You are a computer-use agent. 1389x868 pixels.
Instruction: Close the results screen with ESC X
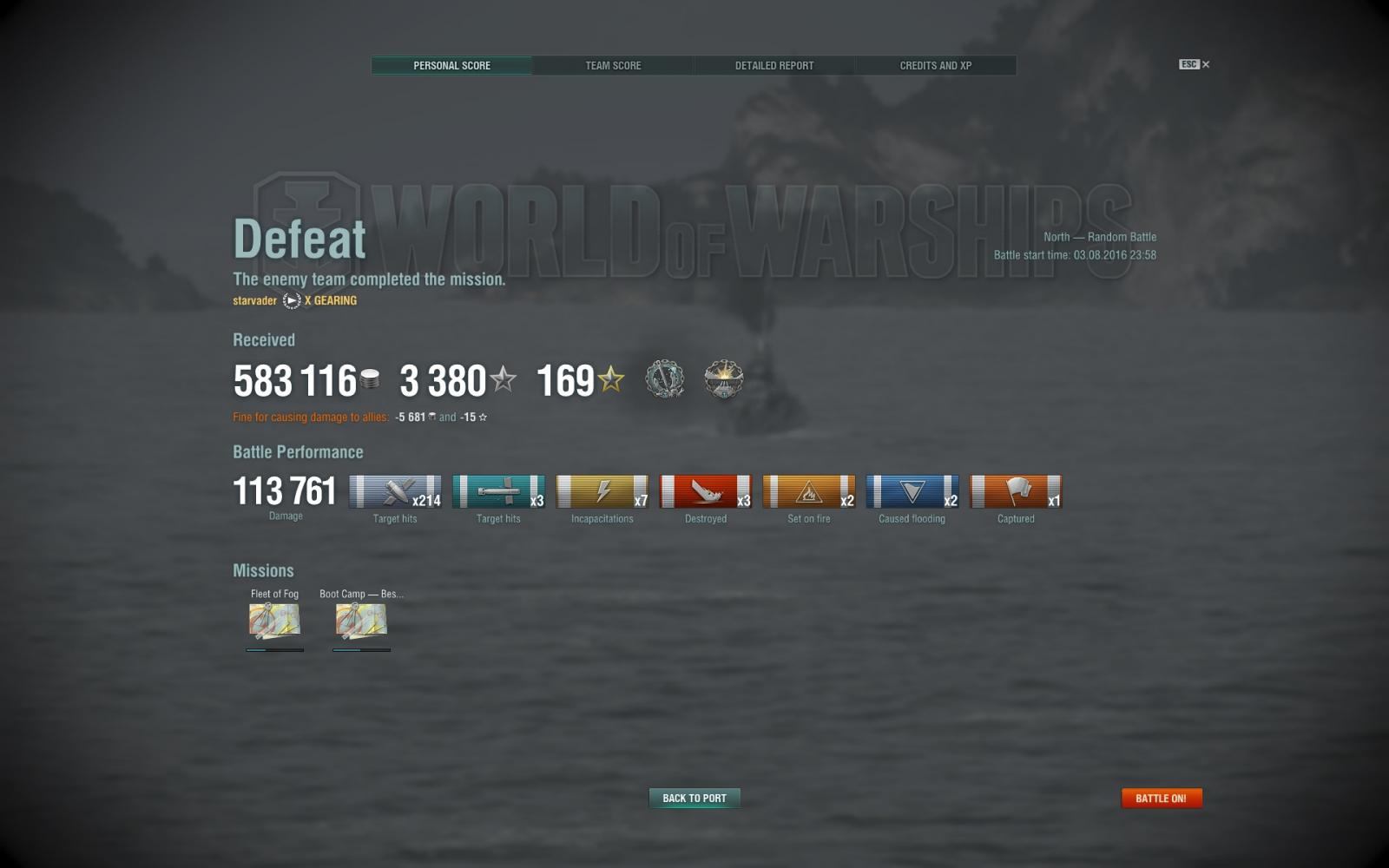tap(1195, 64)
